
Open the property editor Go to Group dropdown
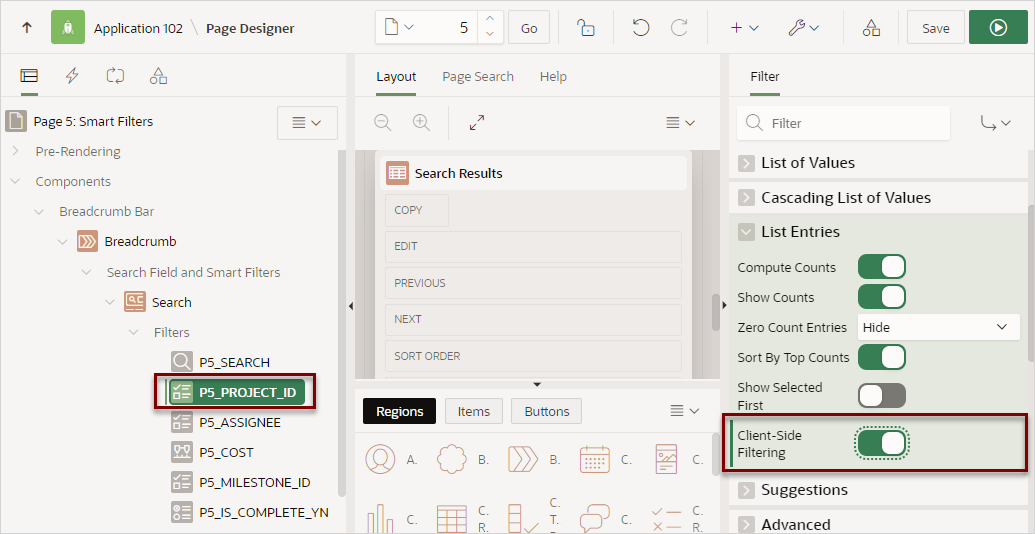(996, 123)
